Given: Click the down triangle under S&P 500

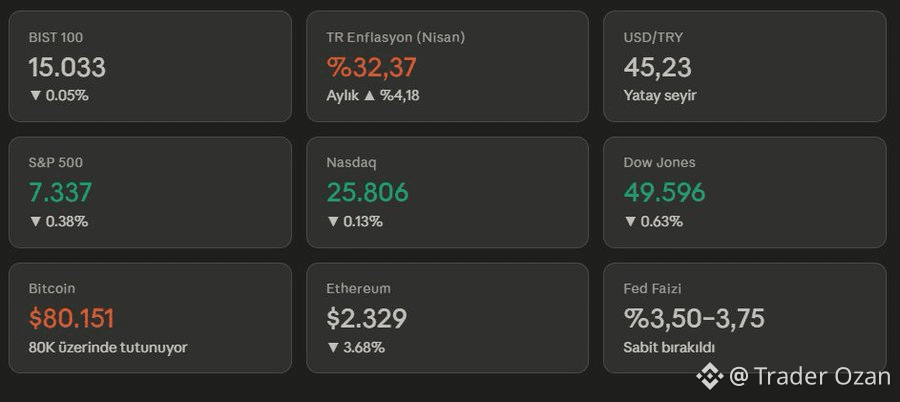Looking at the screenshot, I should click(x=36, y=222).
